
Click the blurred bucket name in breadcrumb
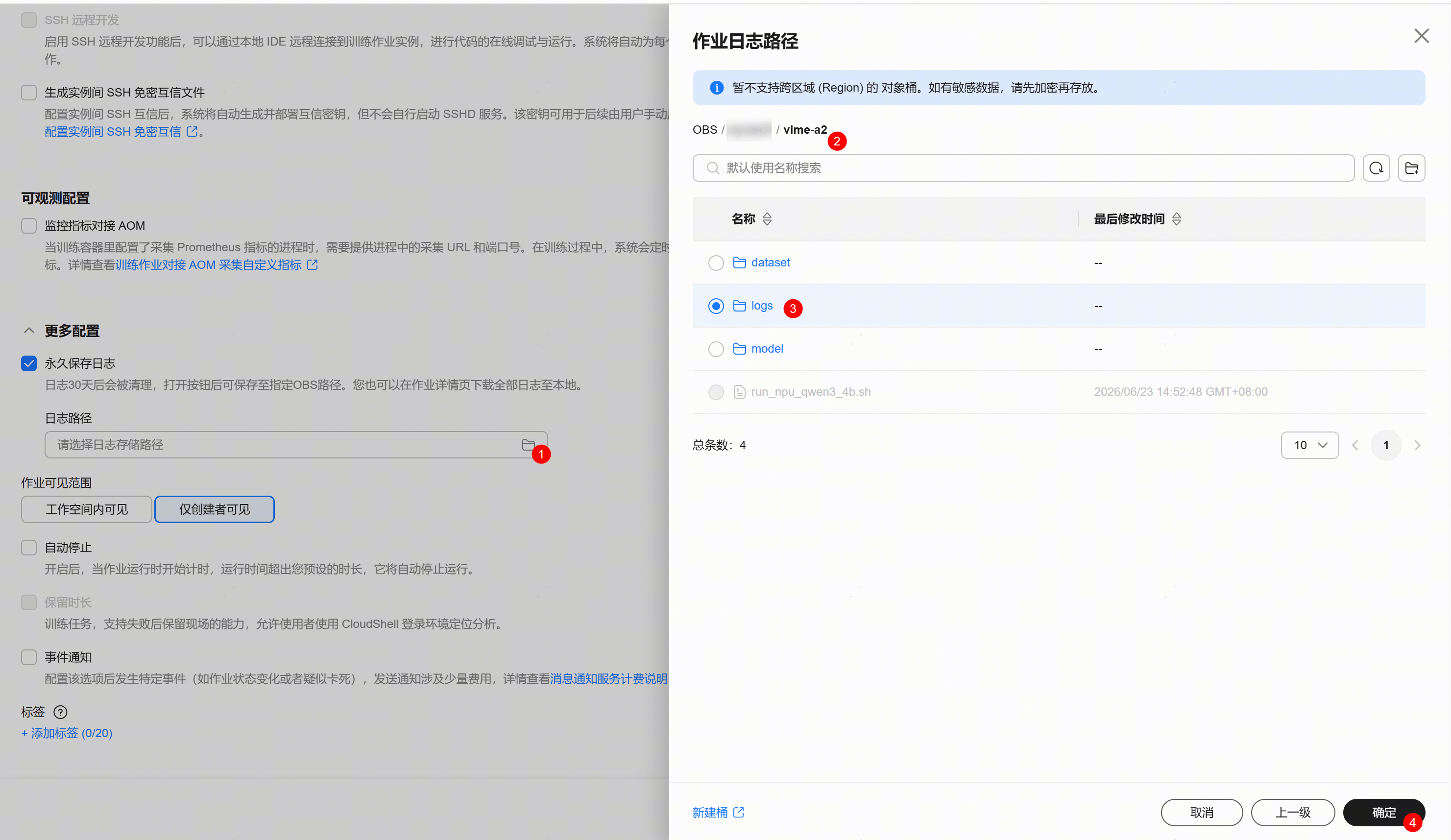(749, 129)
